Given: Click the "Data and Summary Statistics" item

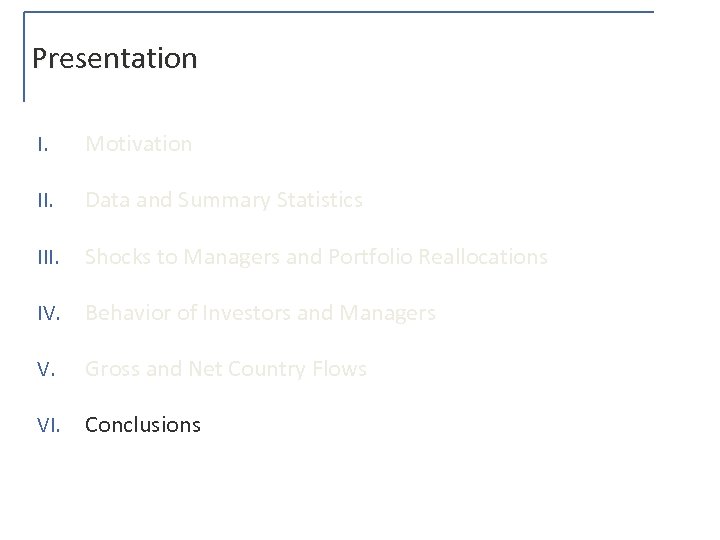Looking at the screenshot, I should [x=223, y=200].
